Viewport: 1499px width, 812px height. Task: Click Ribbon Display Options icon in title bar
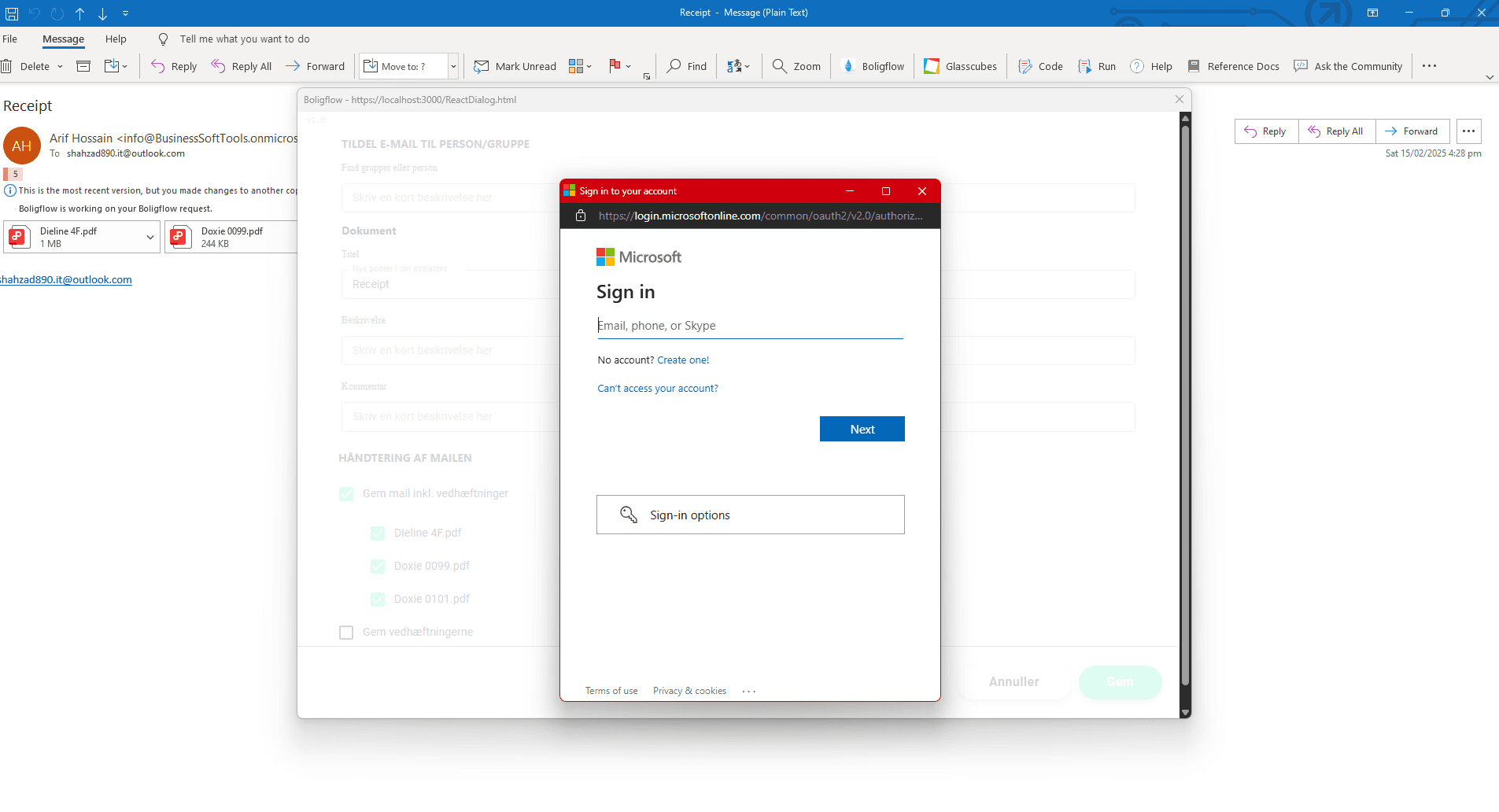tap(1372, 13)
